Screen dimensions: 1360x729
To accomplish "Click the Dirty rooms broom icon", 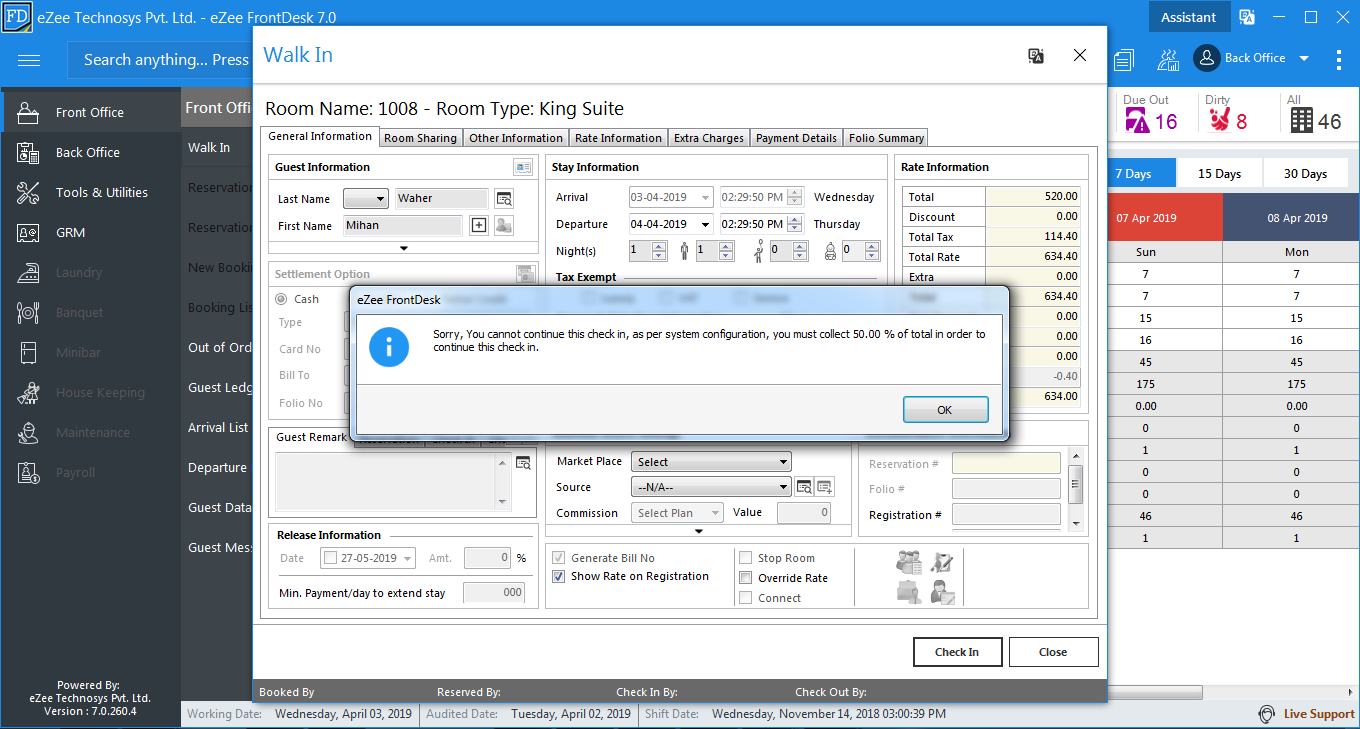I will click(1218, 121).
